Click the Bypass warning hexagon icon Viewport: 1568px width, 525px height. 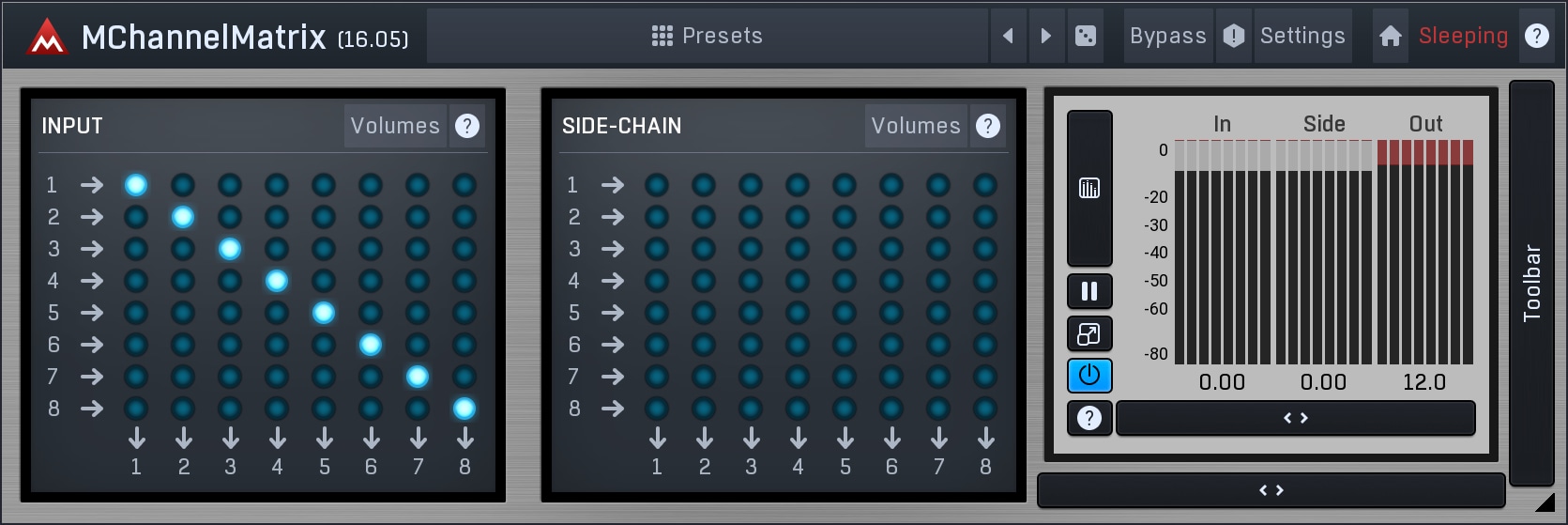(1234, 36)
